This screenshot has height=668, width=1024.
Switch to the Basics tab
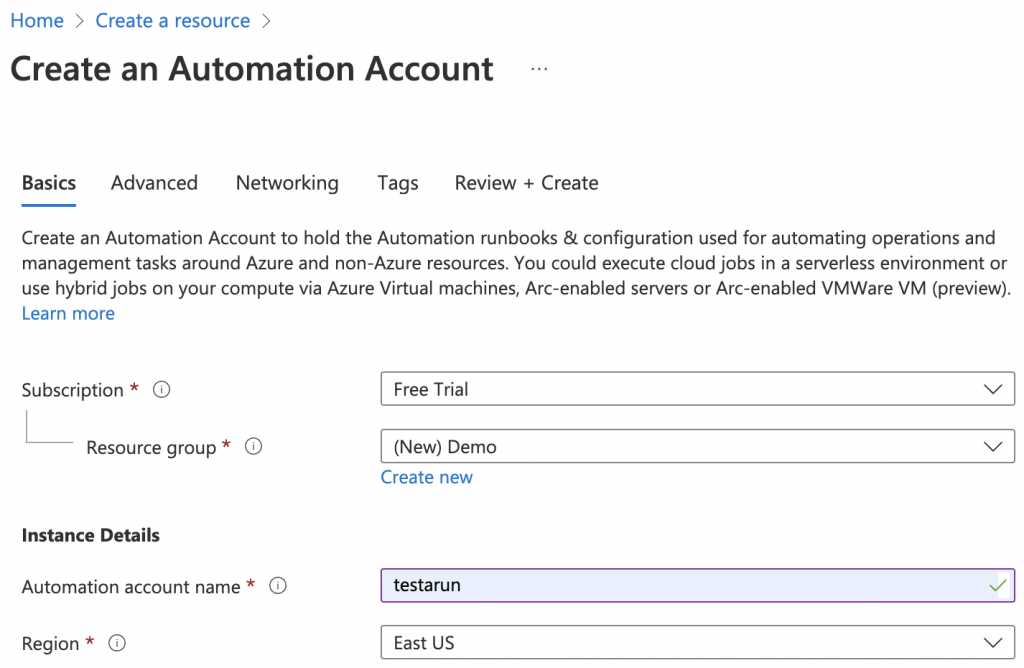tap(49, 183)
